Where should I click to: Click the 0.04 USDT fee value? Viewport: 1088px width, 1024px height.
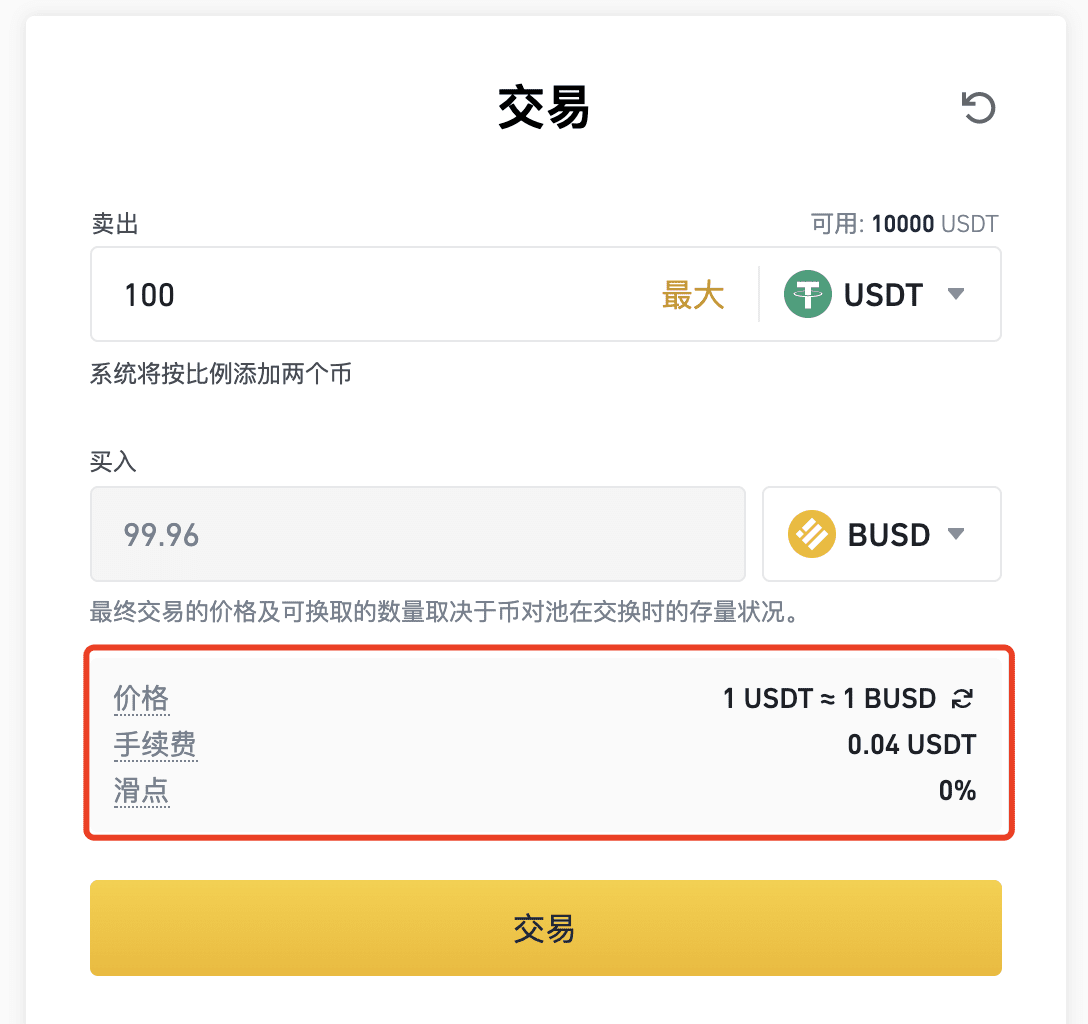coord(912,744)
